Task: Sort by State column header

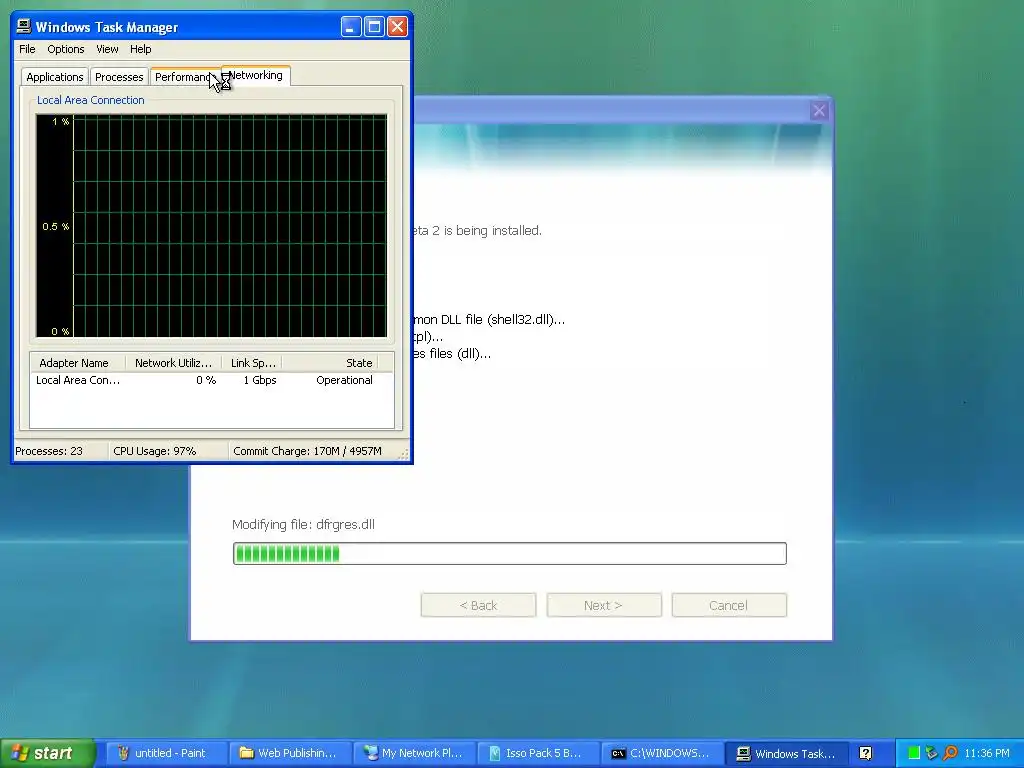Action: click(332, 362)
